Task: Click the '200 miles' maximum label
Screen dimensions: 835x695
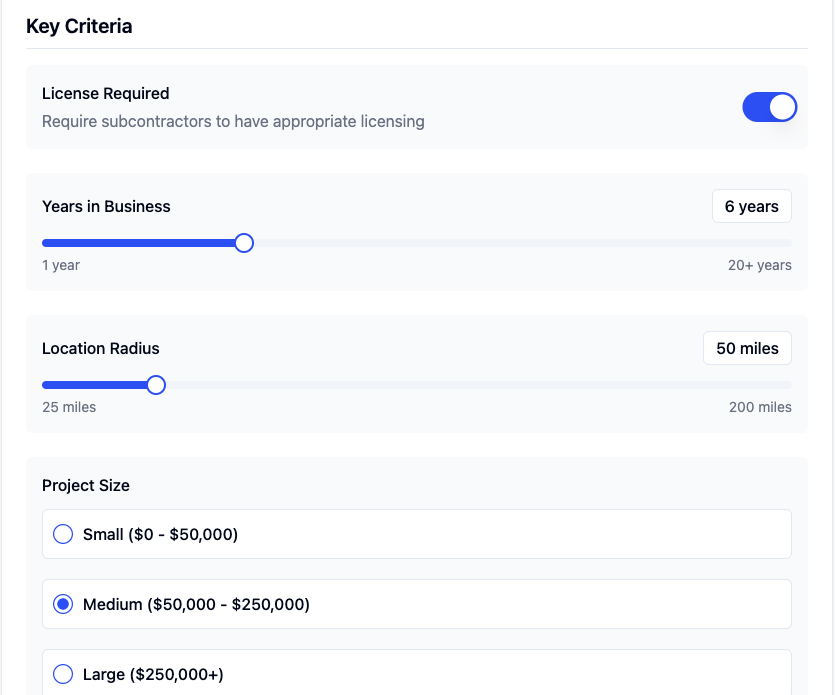Action: tap(760, 407)
